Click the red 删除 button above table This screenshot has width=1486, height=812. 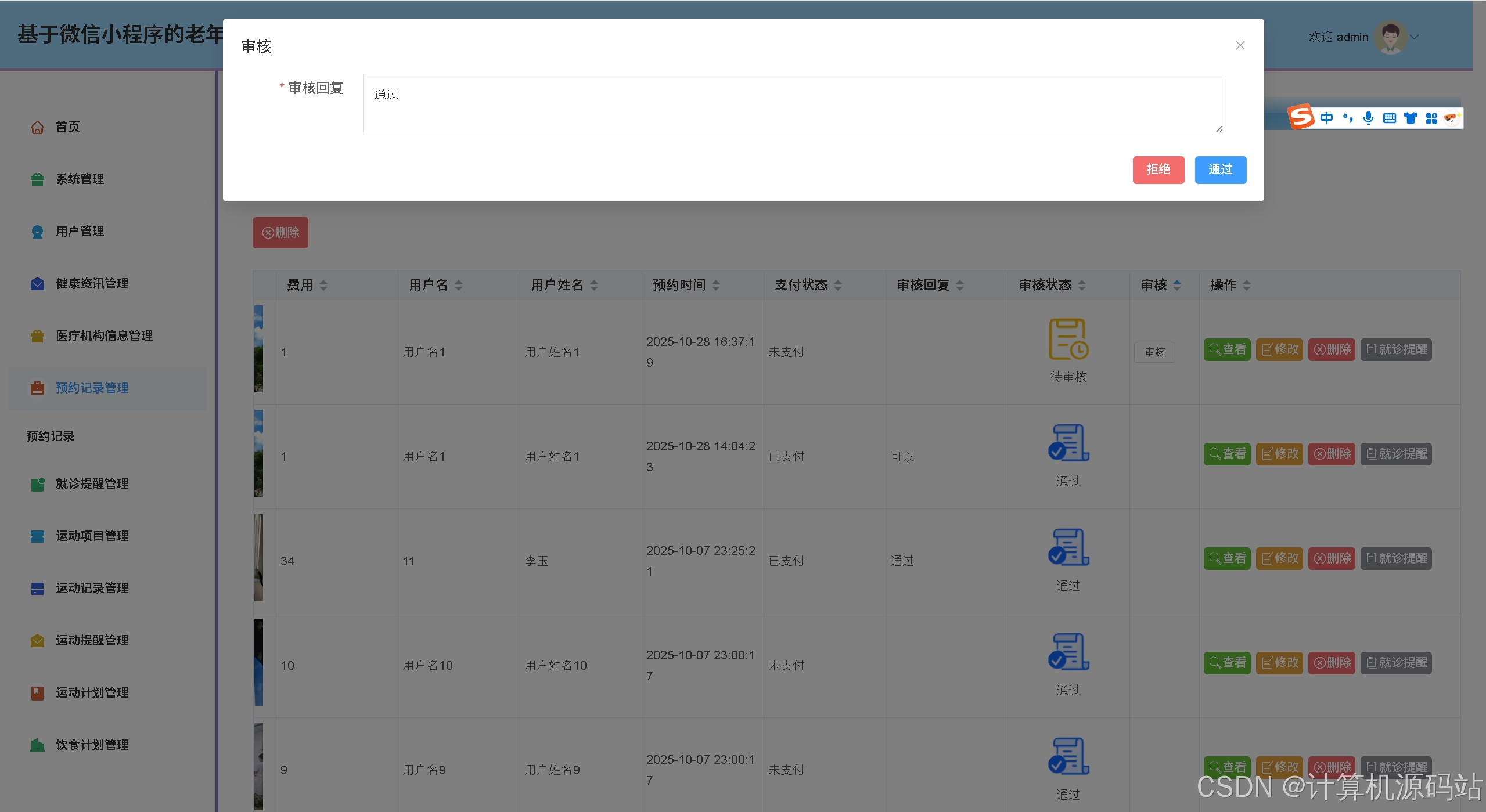(280, 233)
